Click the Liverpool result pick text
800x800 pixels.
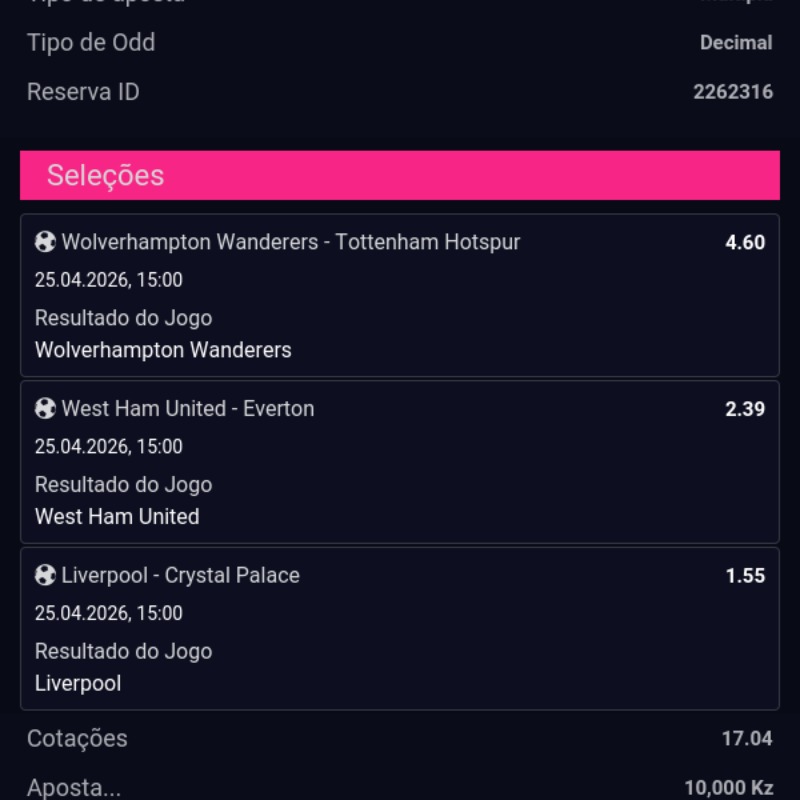point(78,684)
